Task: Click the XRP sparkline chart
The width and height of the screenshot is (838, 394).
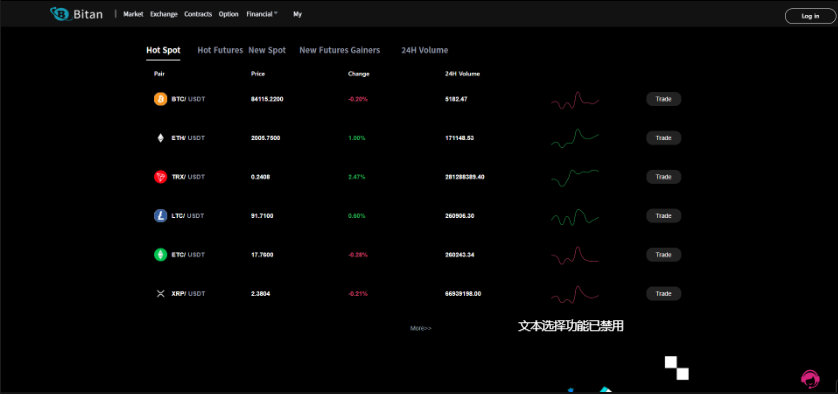Action: click(575, 295)
